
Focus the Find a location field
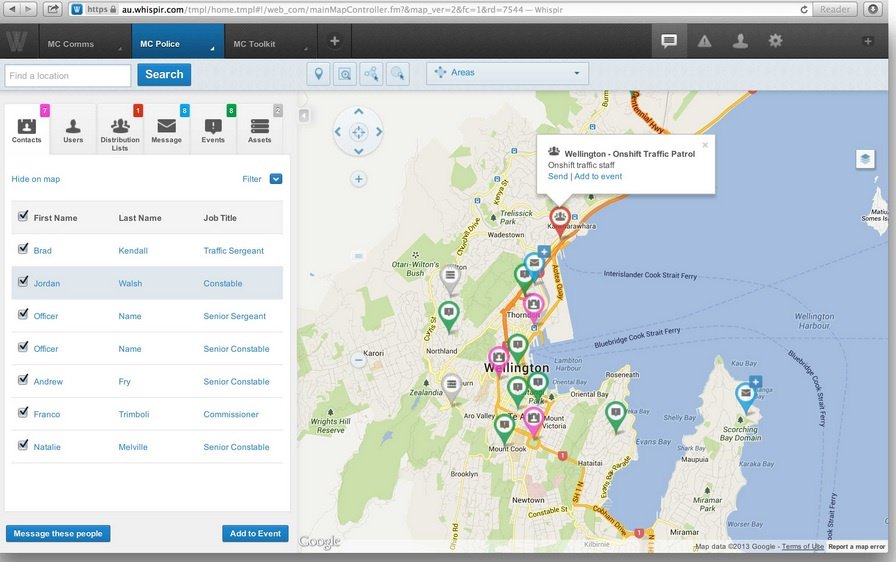click(68, 75)
